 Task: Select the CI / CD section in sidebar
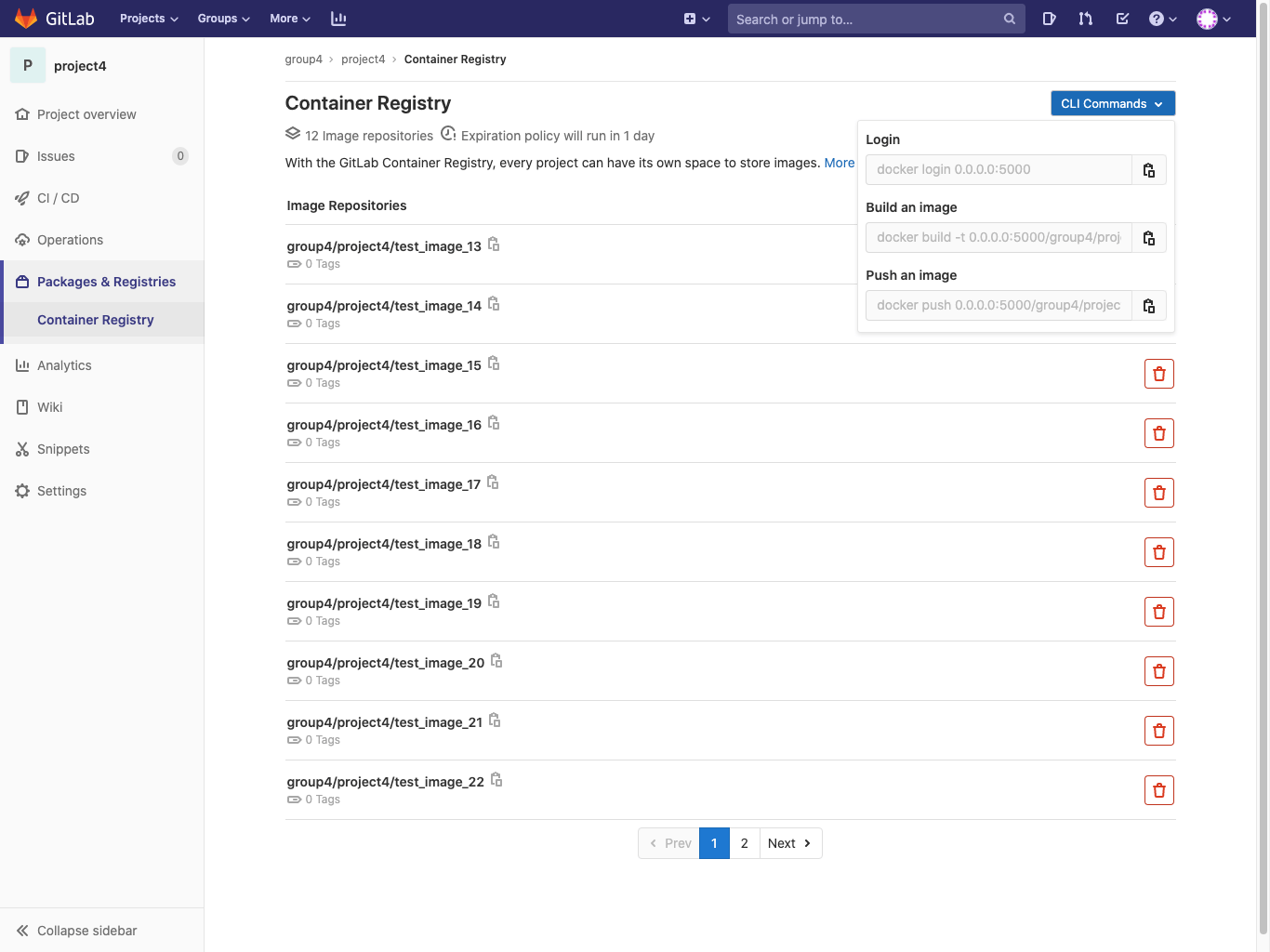59,198
